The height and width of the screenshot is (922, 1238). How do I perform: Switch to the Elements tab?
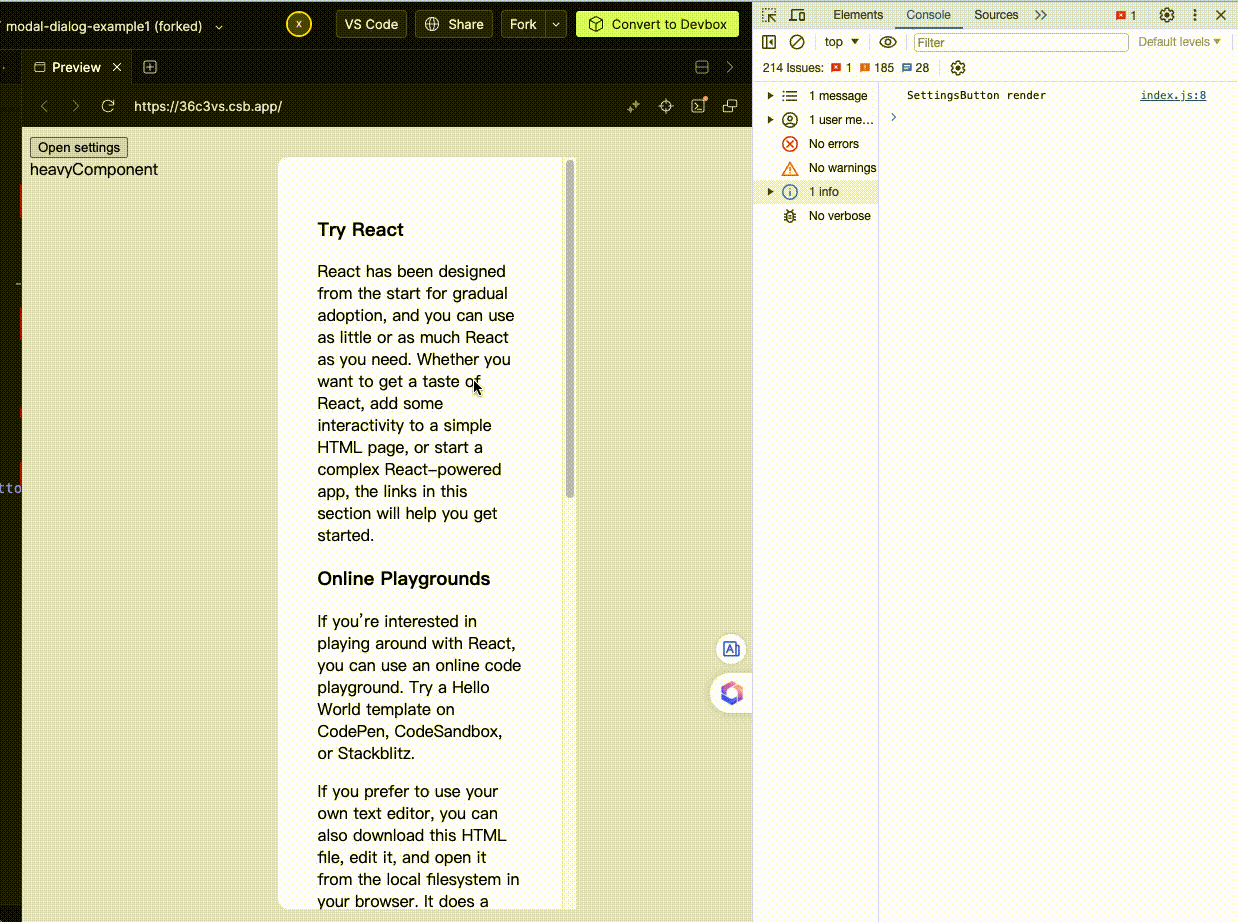(x=857, y=14)
